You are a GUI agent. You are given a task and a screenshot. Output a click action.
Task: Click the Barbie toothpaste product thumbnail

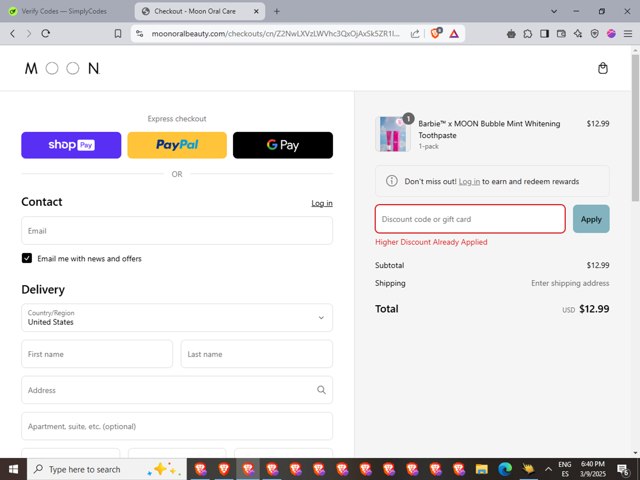click(x=393, y=134)
